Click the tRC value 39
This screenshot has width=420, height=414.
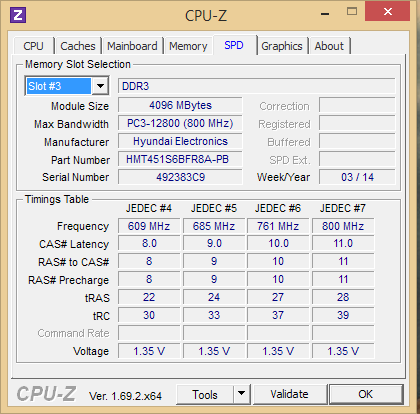(x=343, y=315)
